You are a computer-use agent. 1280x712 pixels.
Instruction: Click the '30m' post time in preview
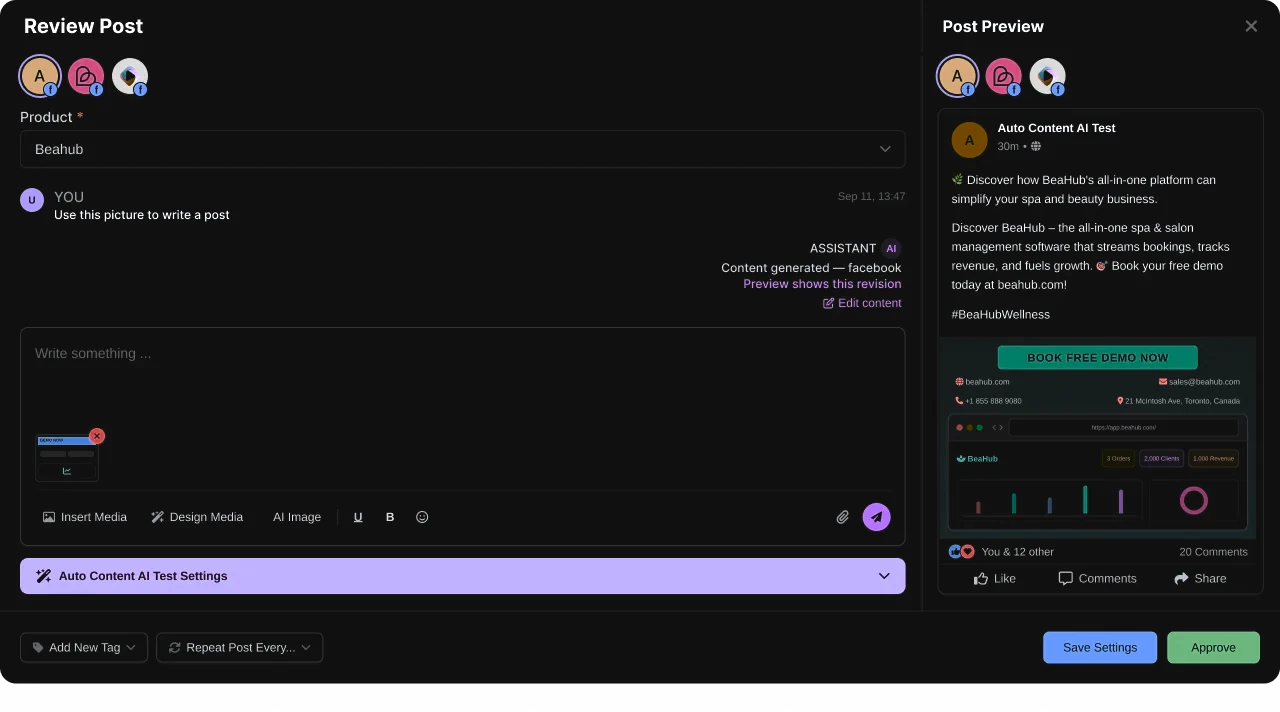1008,146
